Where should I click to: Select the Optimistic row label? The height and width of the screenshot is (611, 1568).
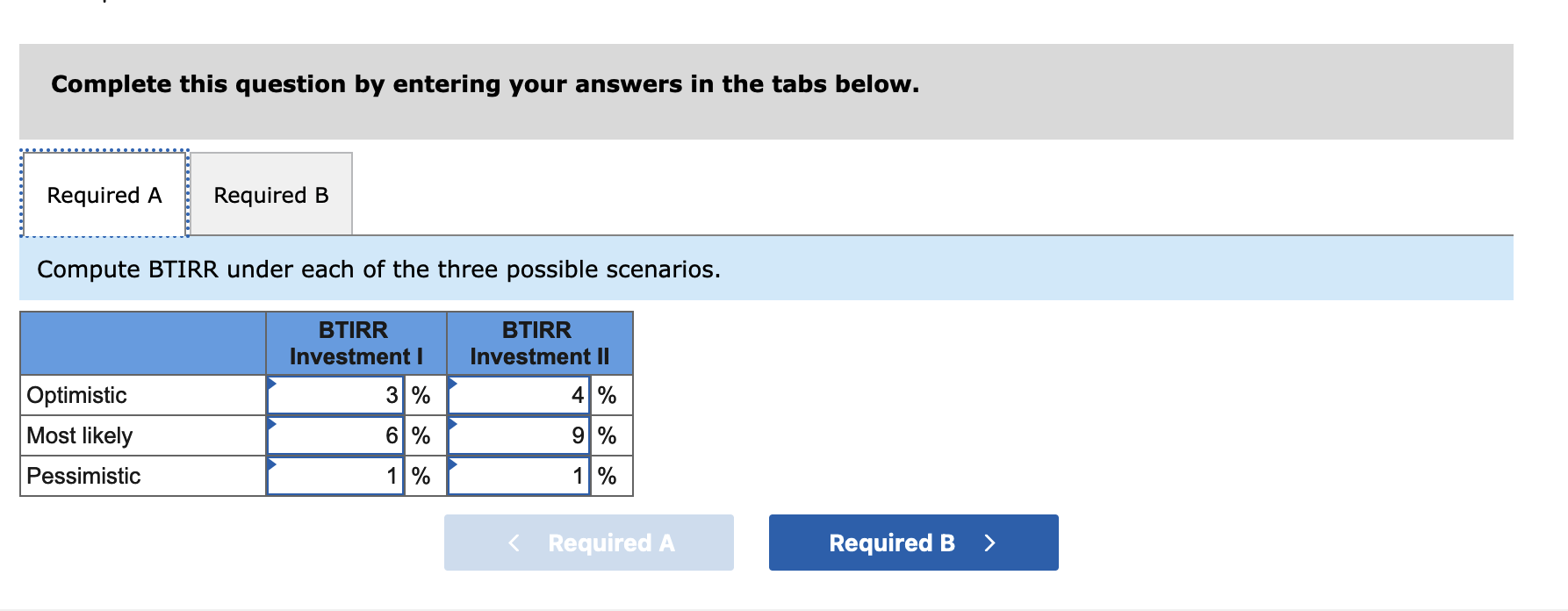(77, 395)
